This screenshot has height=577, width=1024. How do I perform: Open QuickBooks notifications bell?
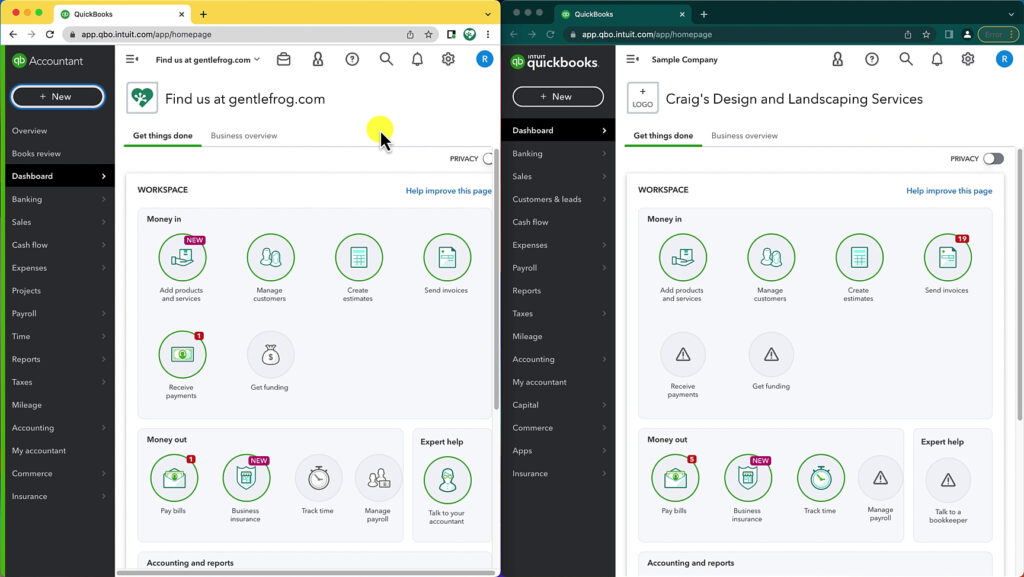pyautogui.click(x=417, y=59)
